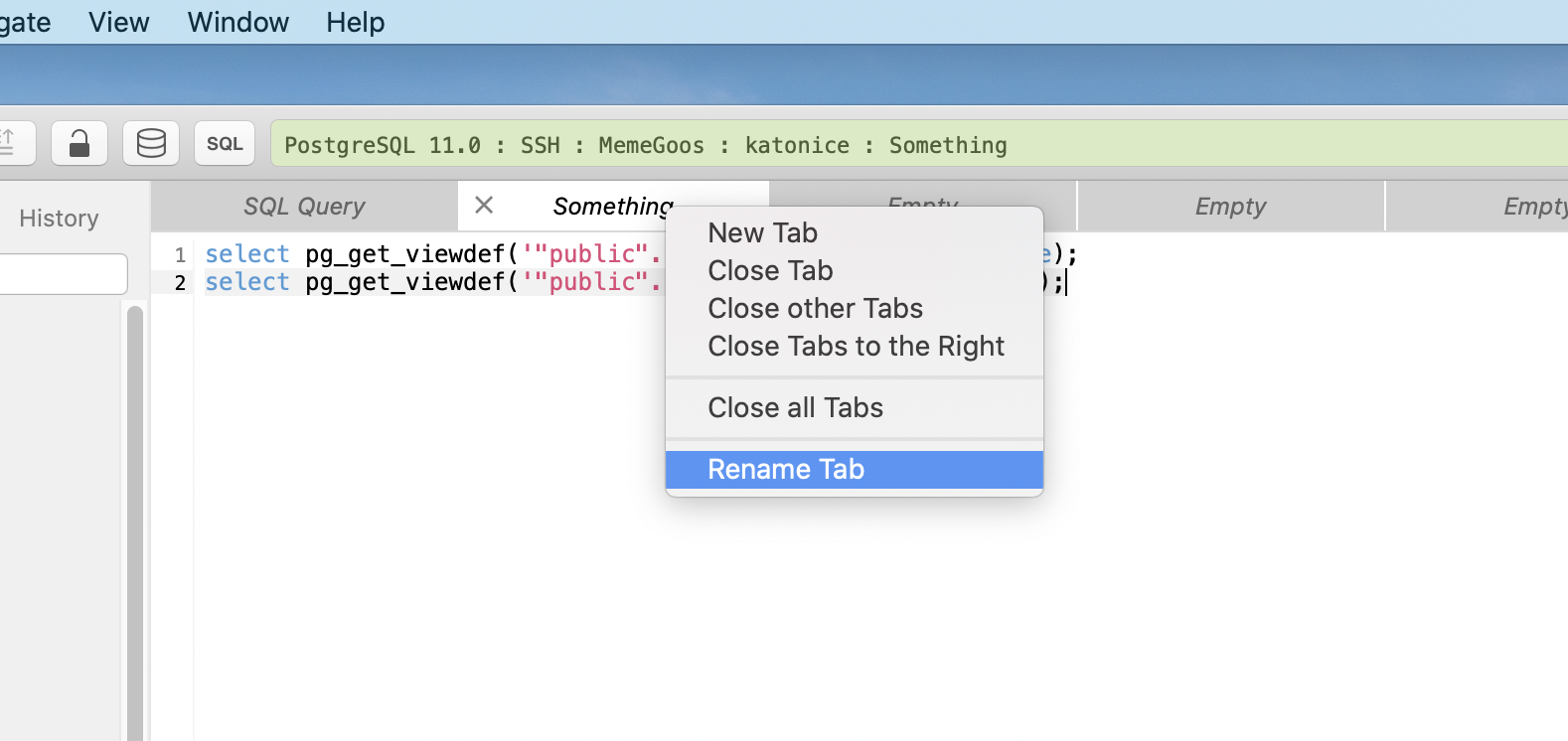Activate the SQL icon in the toolbar
Screen dimensions: 1568x741
tap(224, 143)
